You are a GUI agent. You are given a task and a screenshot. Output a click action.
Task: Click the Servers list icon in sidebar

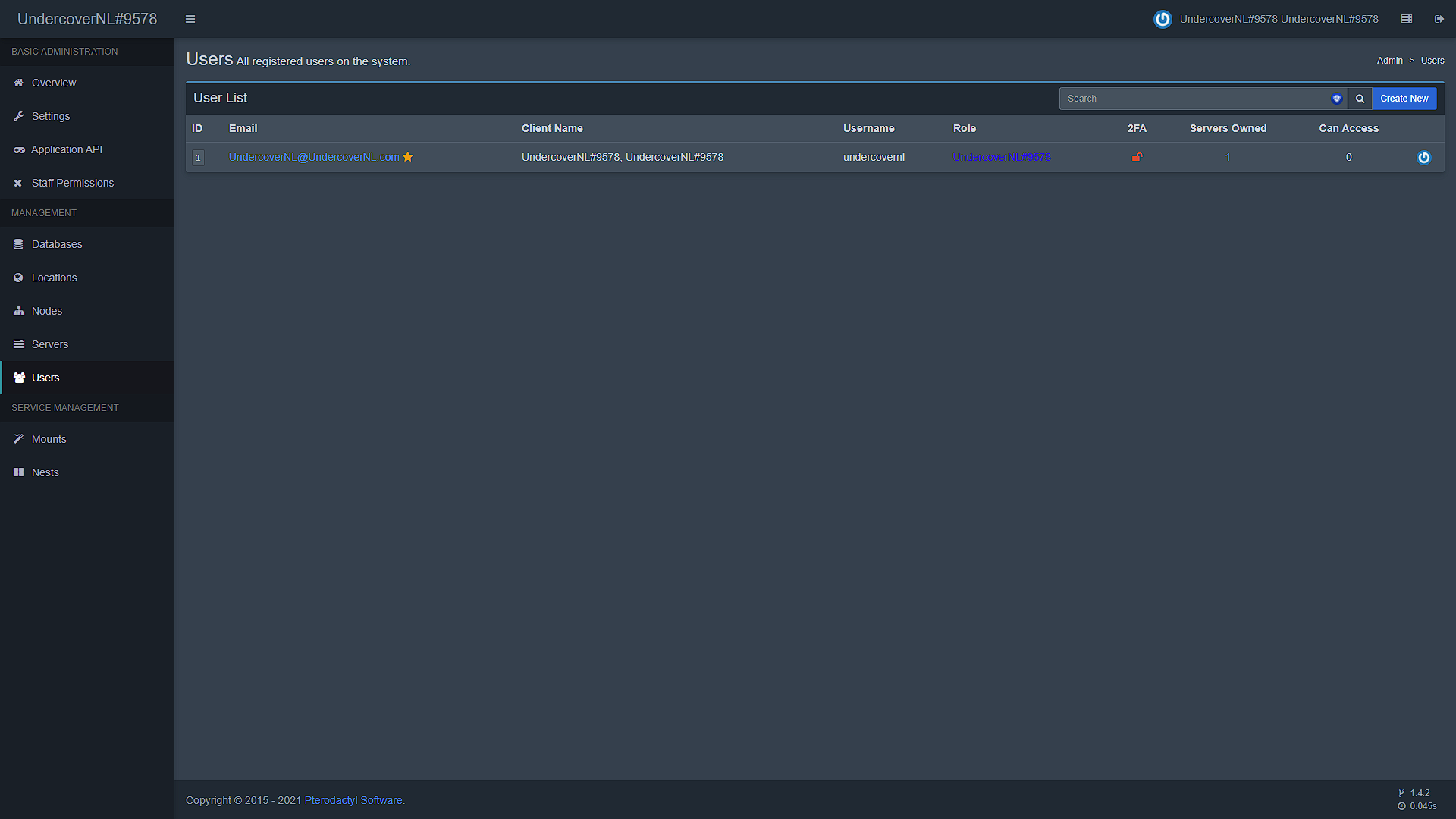[19, 344]
